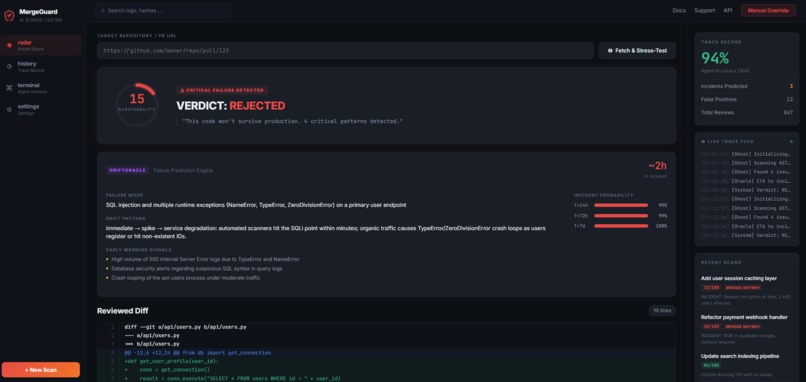Image resolution: width=806 pixels, height=382 pixels.
Task: Click the False Positives row
Action: tap(747, 99)
